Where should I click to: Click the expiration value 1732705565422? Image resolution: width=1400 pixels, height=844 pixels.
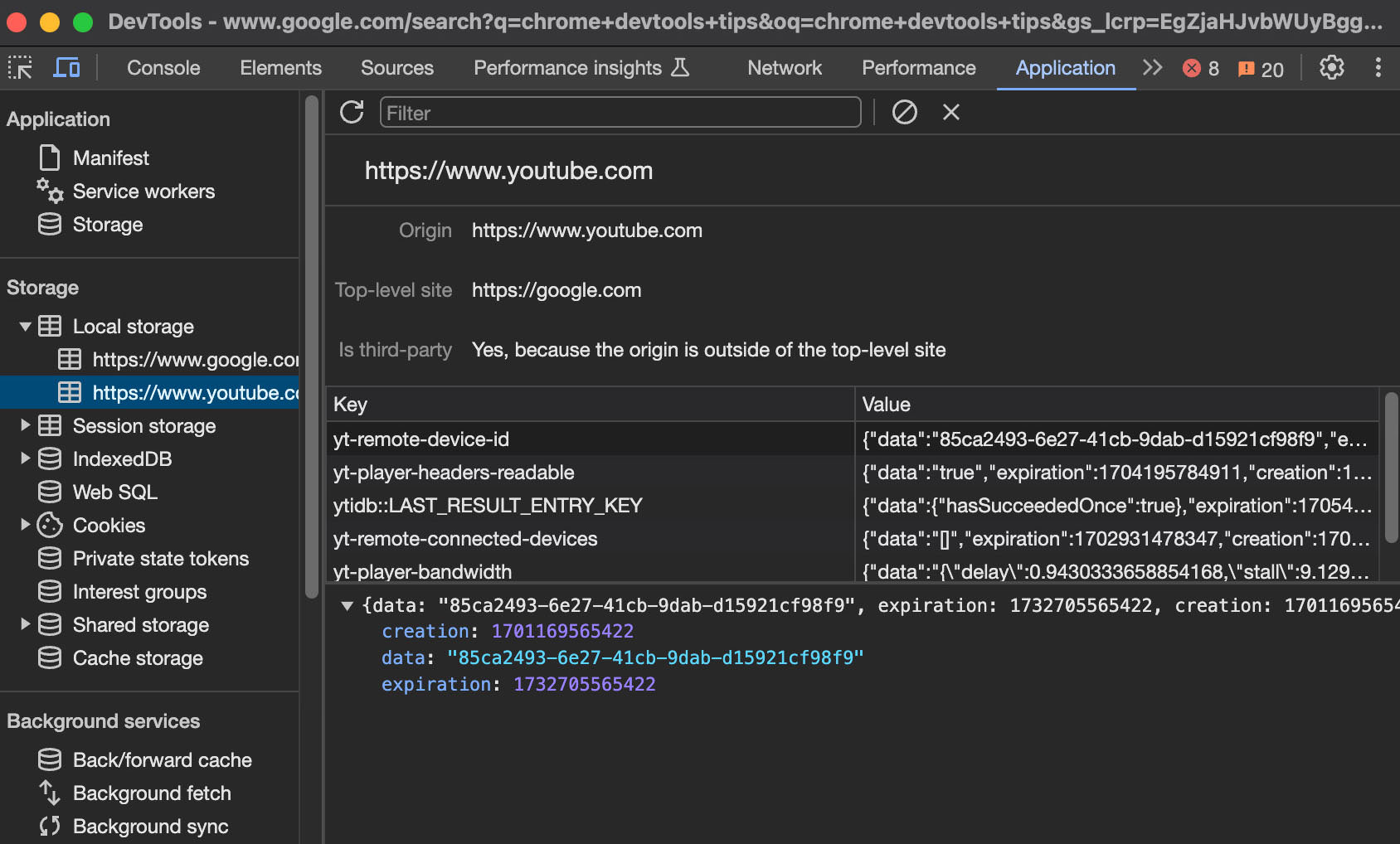[584, 684]
